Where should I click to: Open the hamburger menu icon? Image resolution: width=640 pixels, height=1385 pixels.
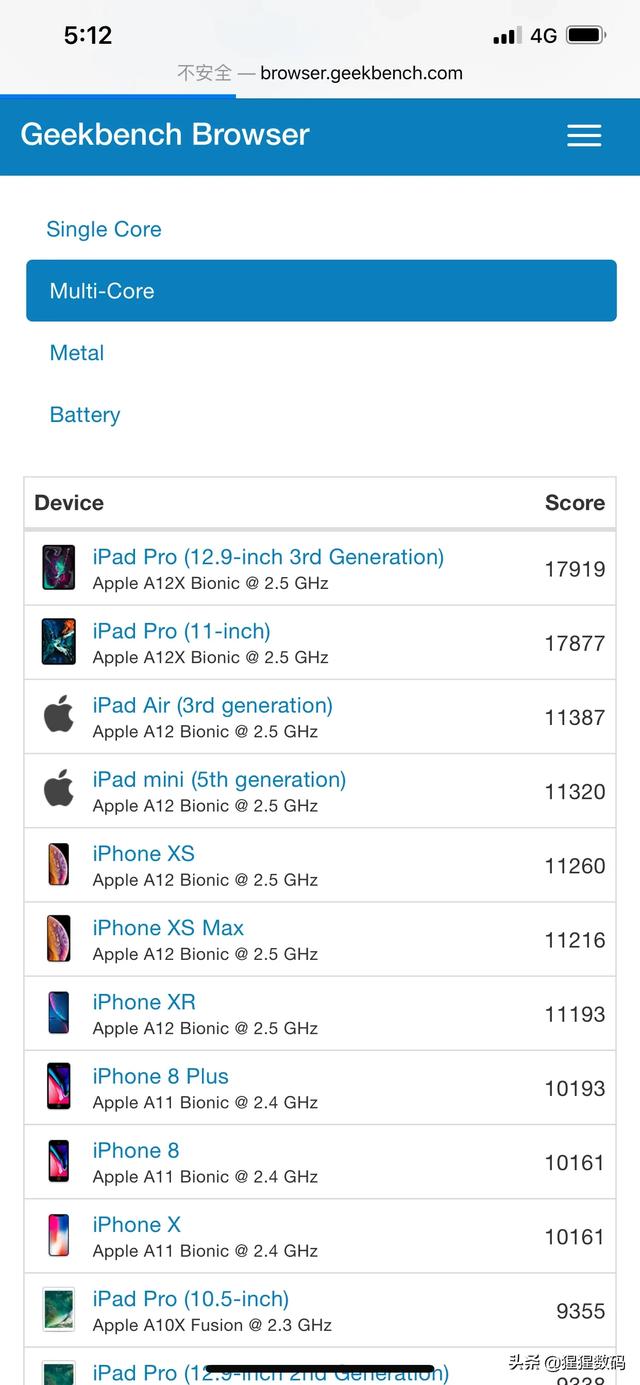(584, 136)
